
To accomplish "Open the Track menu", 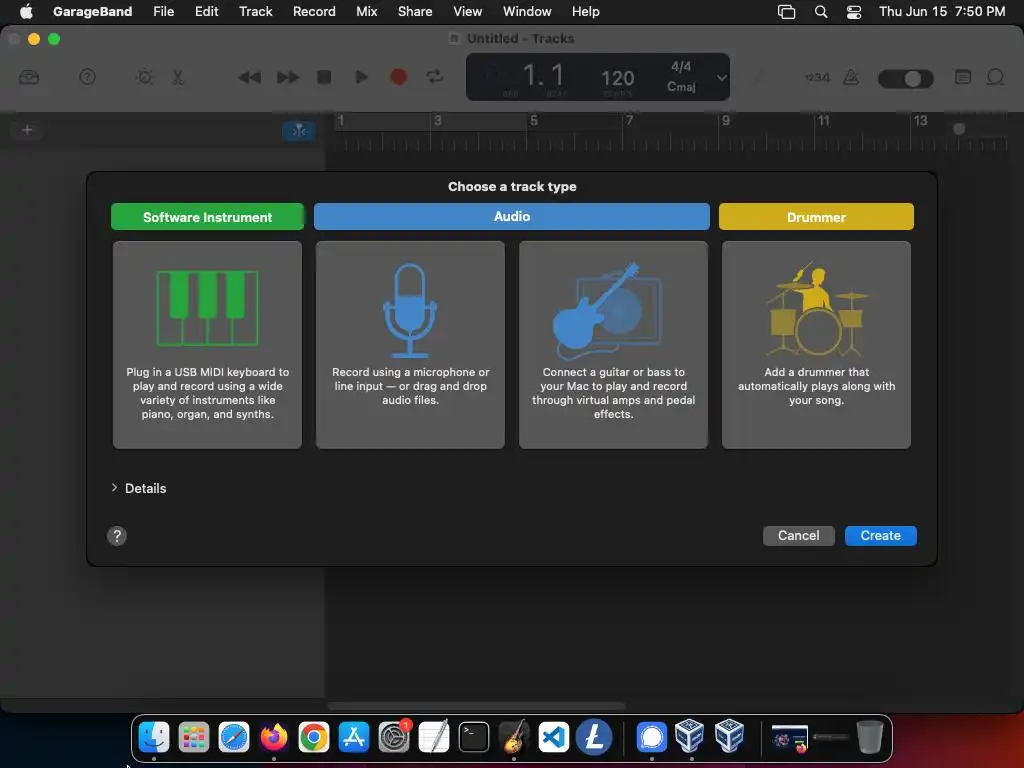I will (x=255, y=11).
